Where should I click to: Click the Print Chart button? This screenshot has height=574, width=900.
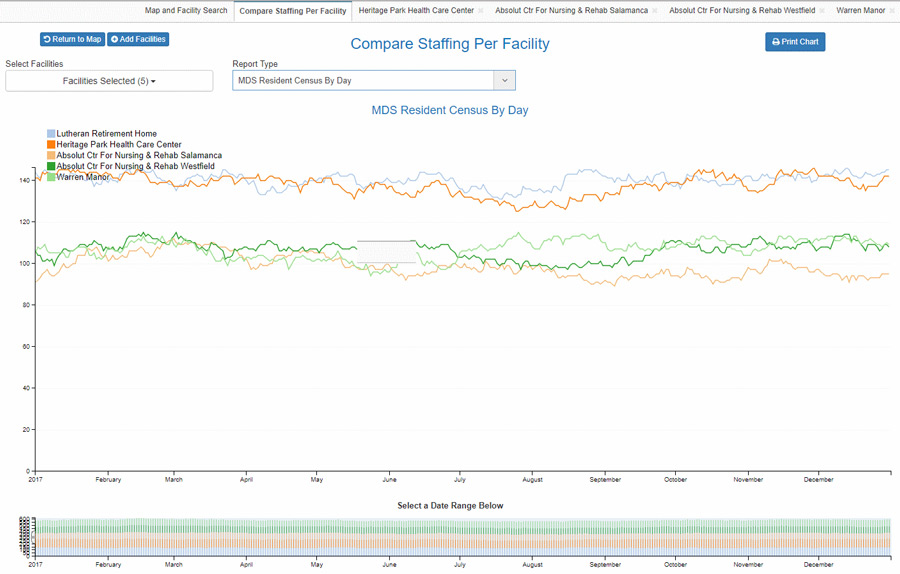point(795,42)
